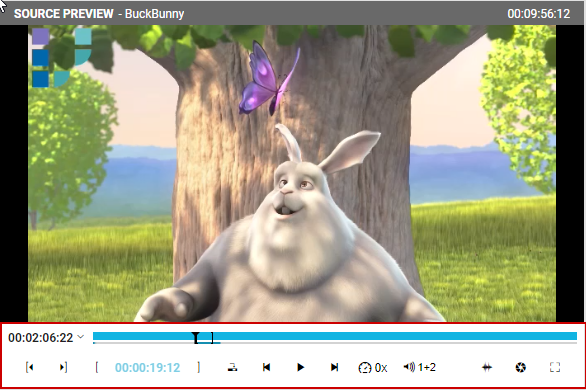Click the SOURCE PREVIEW title
The image size is (586, 390).
pyautogui.click(x=64, y=14)
